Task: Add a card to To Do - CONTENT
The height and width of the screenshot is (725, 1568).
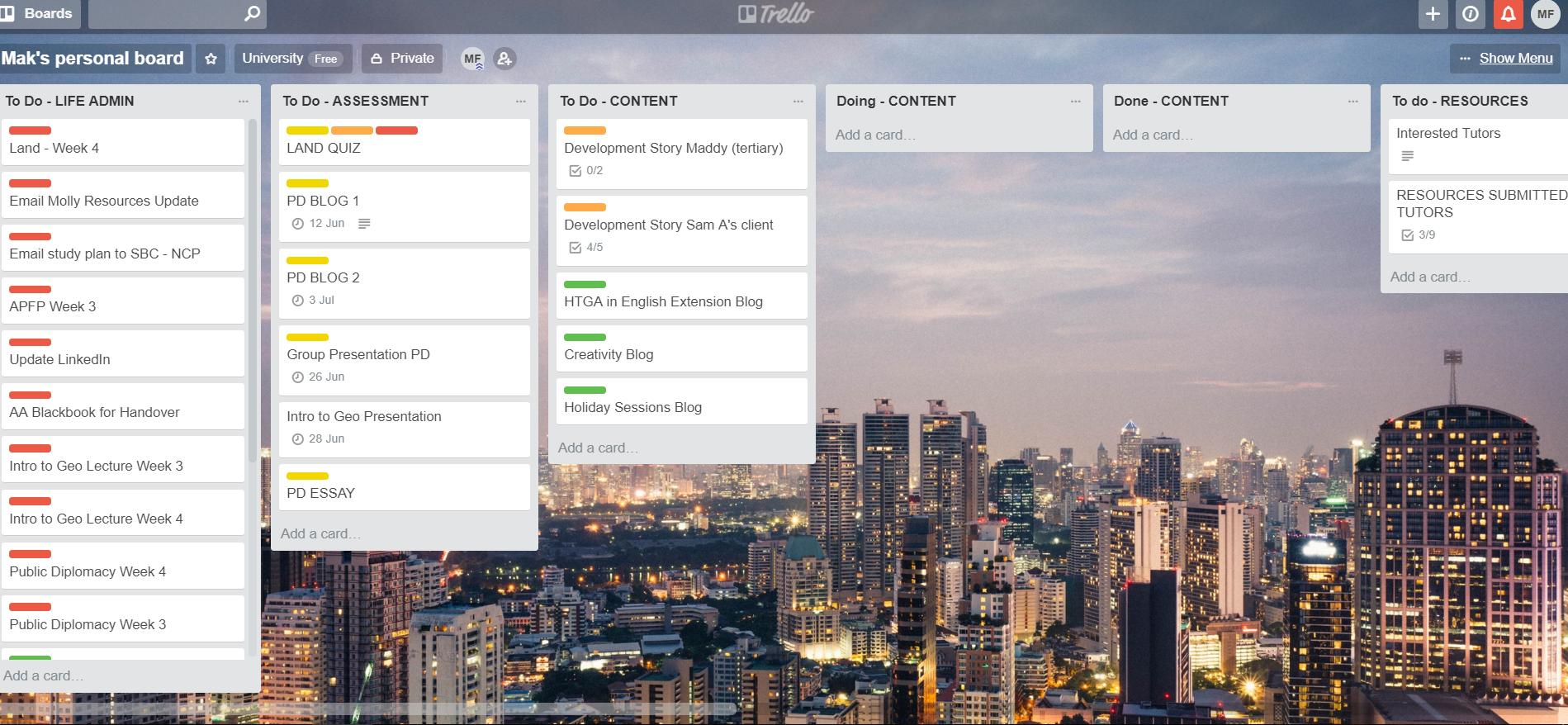Action: [598, 448]
